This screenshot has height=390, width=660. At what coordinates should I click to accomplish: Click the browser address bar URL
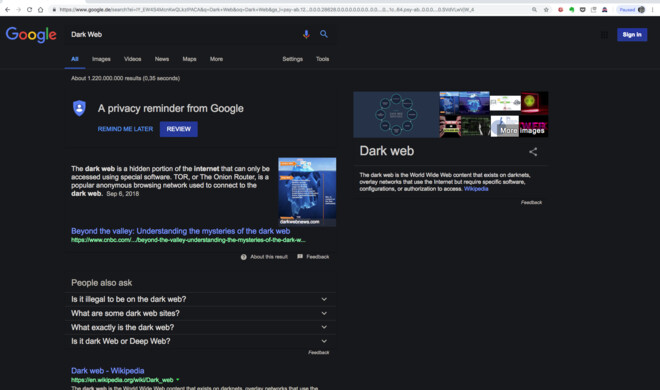coord(266,9)
